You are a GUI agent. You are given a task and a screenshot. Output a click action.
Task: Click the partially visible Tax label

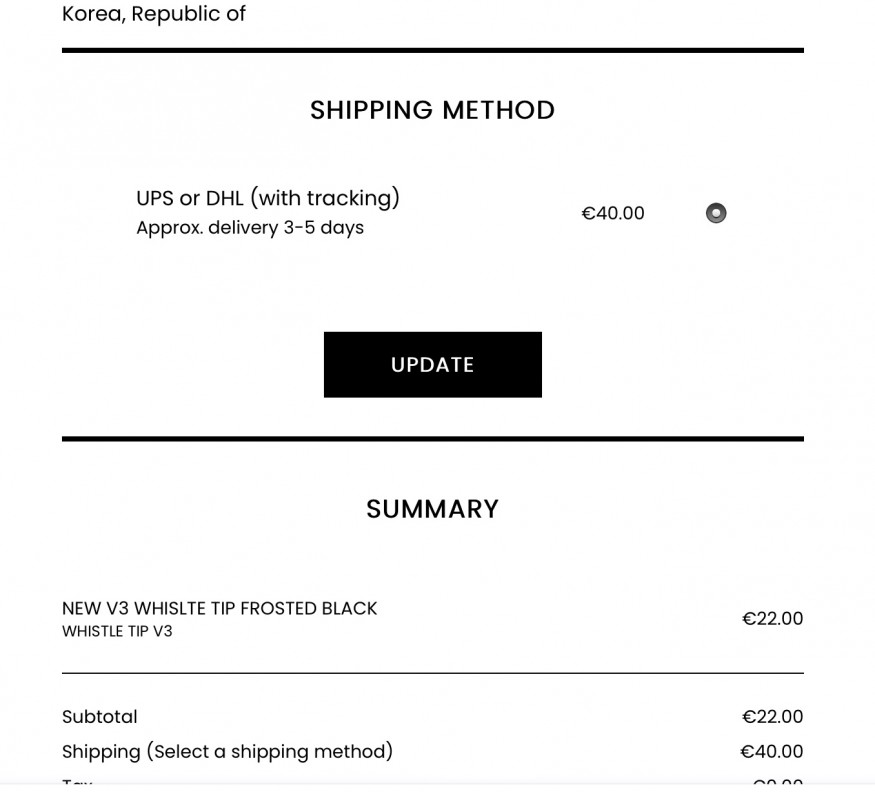point(77,784)
